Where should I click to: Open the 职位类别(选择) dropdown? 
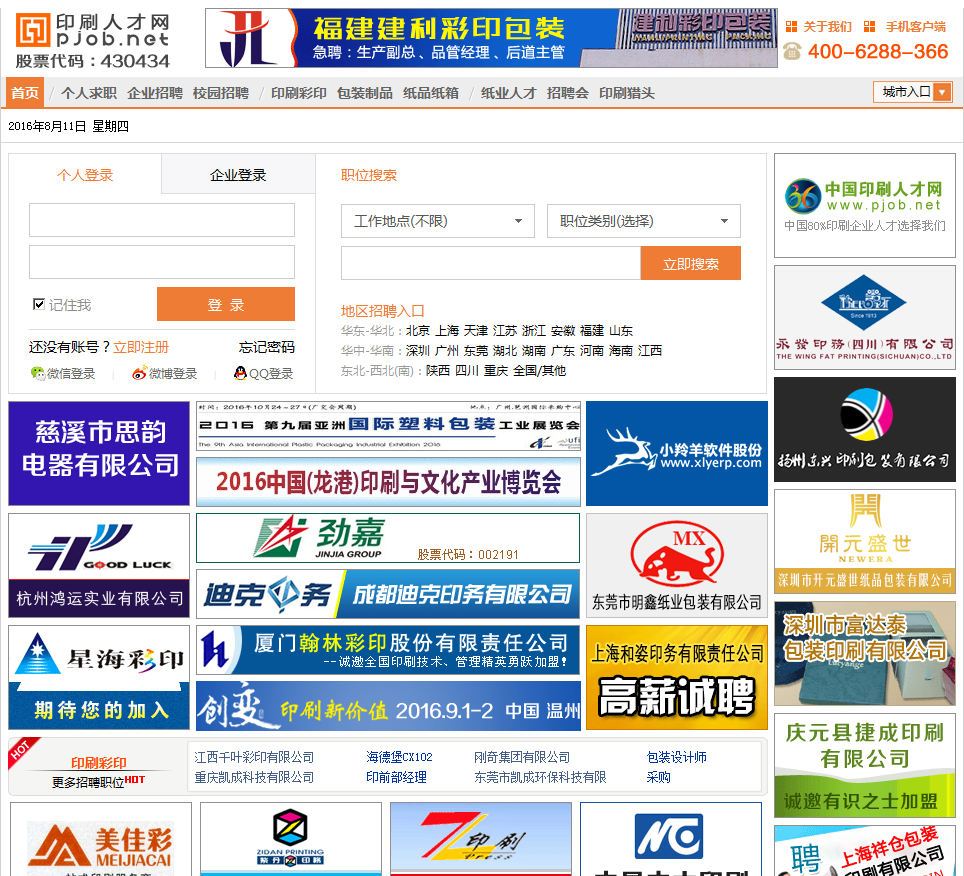coord(644,221)
